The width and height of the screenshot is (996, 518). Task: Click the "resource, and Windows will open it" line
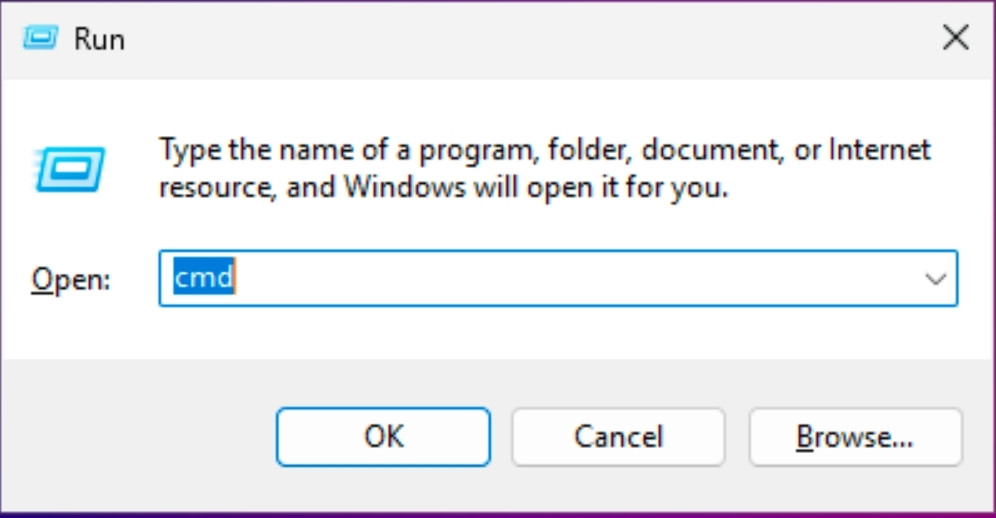click(x=442, y=186)
